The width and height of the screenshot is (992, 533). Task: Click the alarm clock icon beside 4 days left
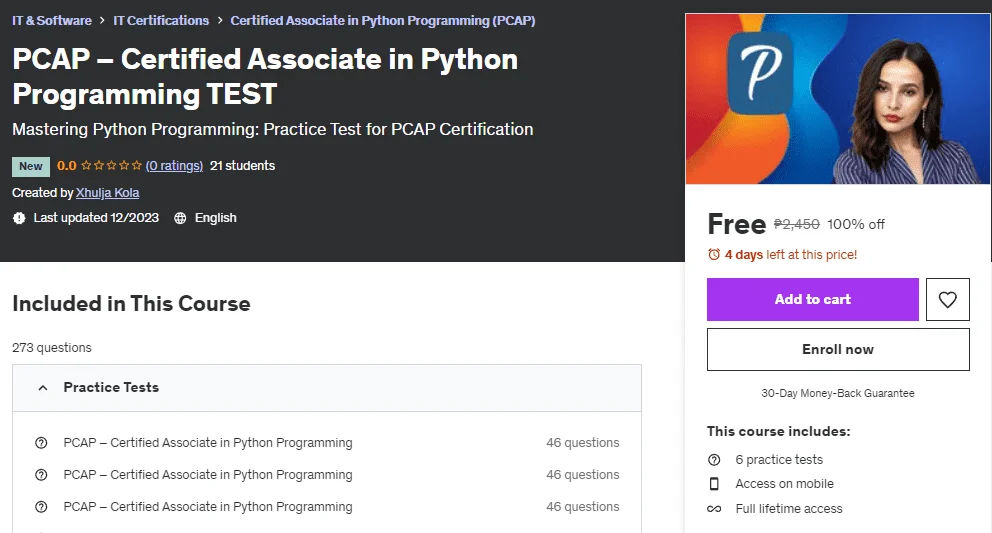pyautogui.click(x=714, y=254)
